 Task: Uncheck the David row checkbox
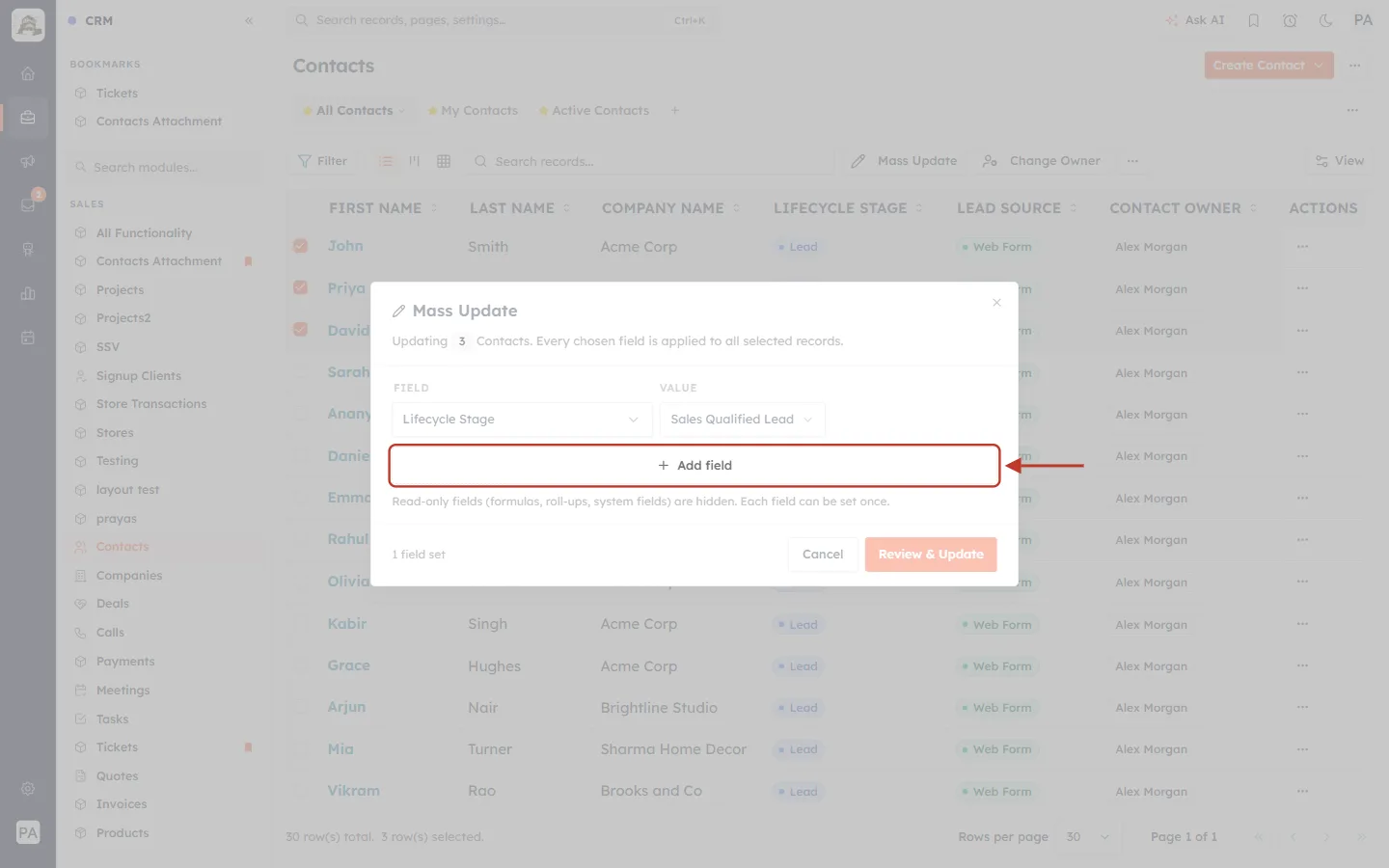301,329
